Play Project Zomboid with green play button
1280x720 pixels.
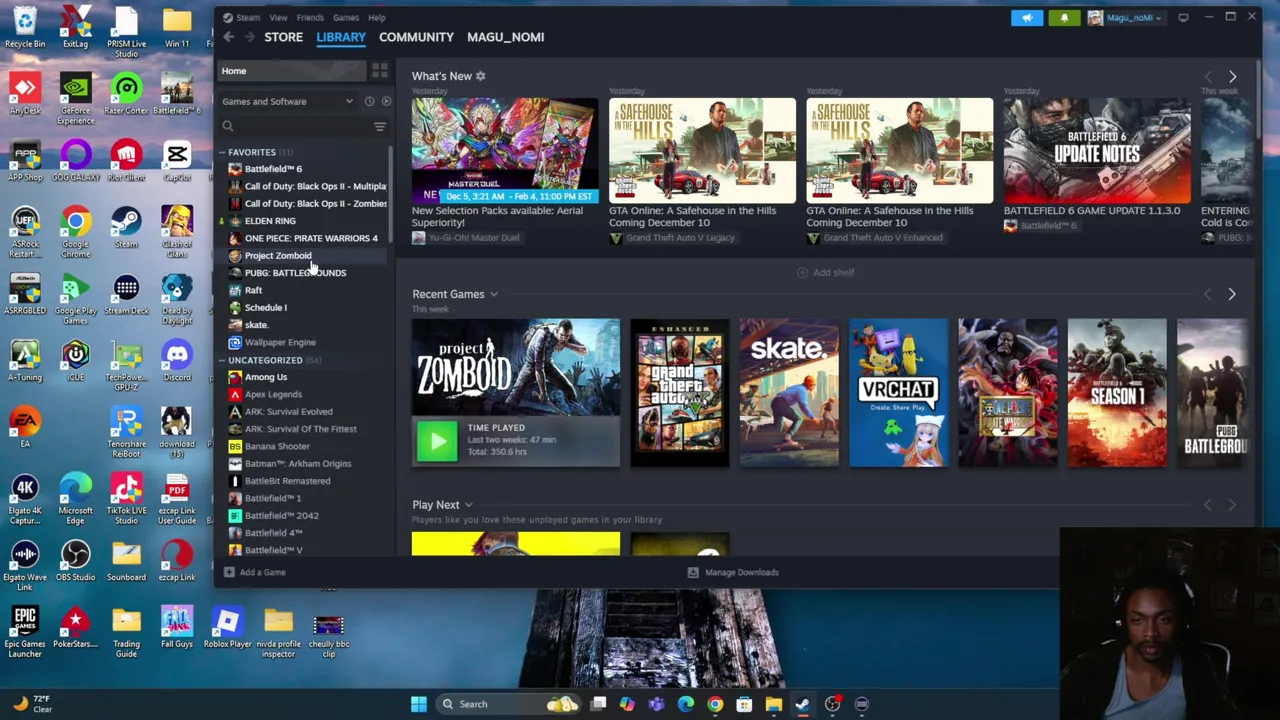point(436,441)
